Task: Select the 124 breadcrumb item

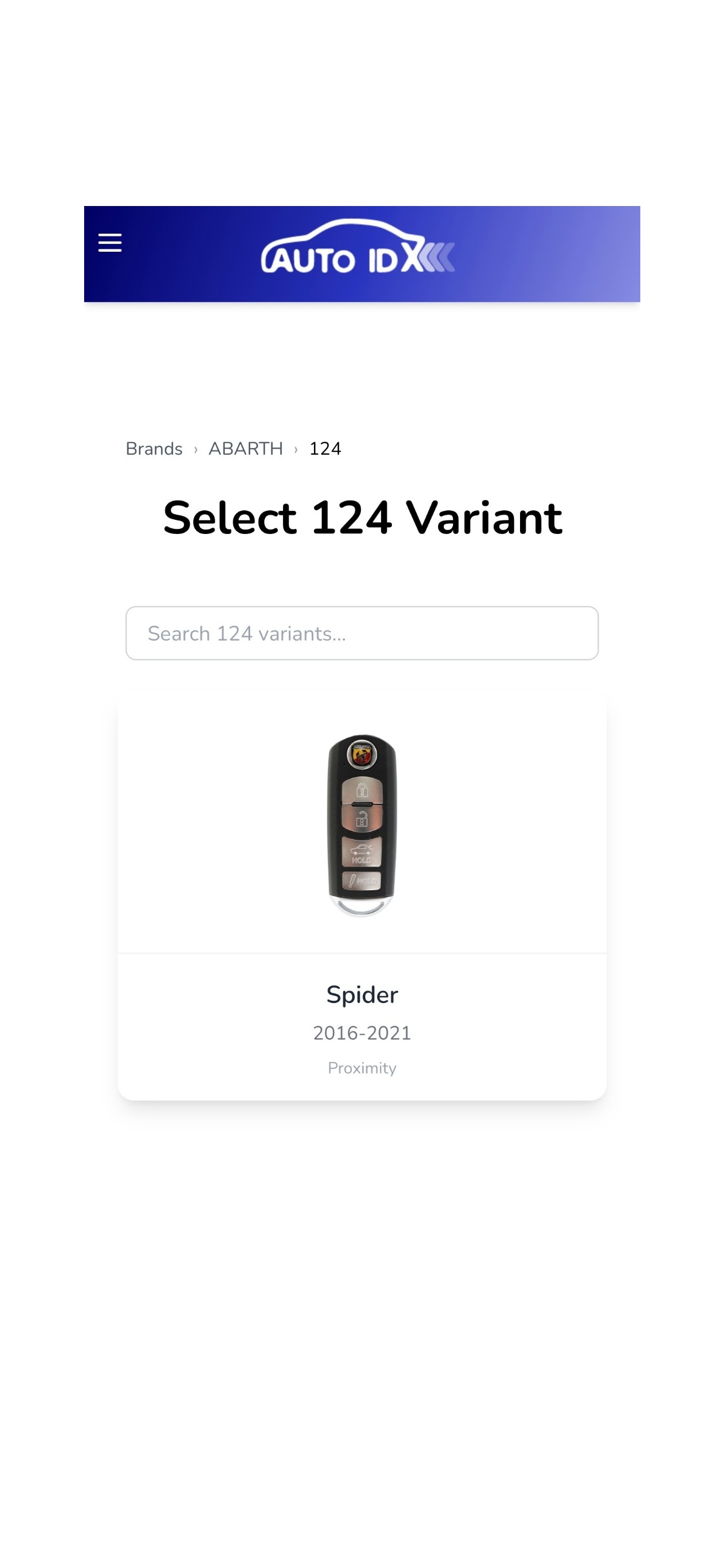Action: pyautogui.click(x=325, y=449)
